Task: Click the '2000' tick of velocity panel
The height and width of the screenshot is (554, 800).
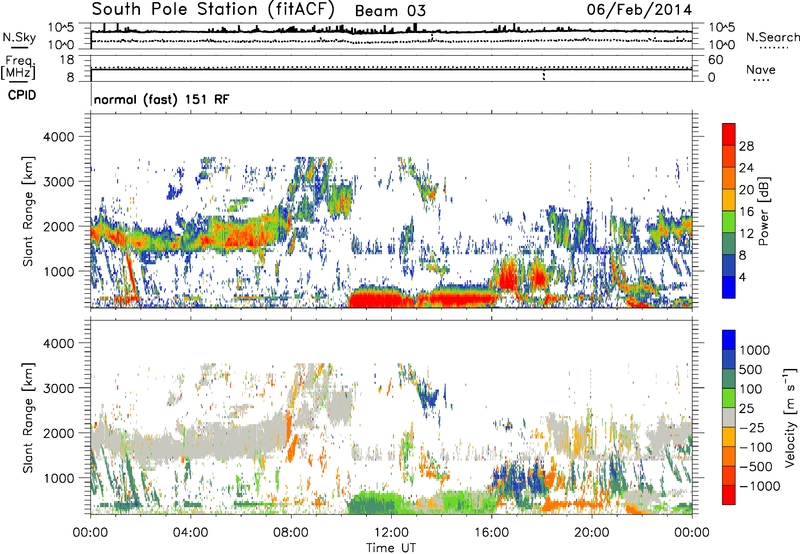Action: point(59,433)
